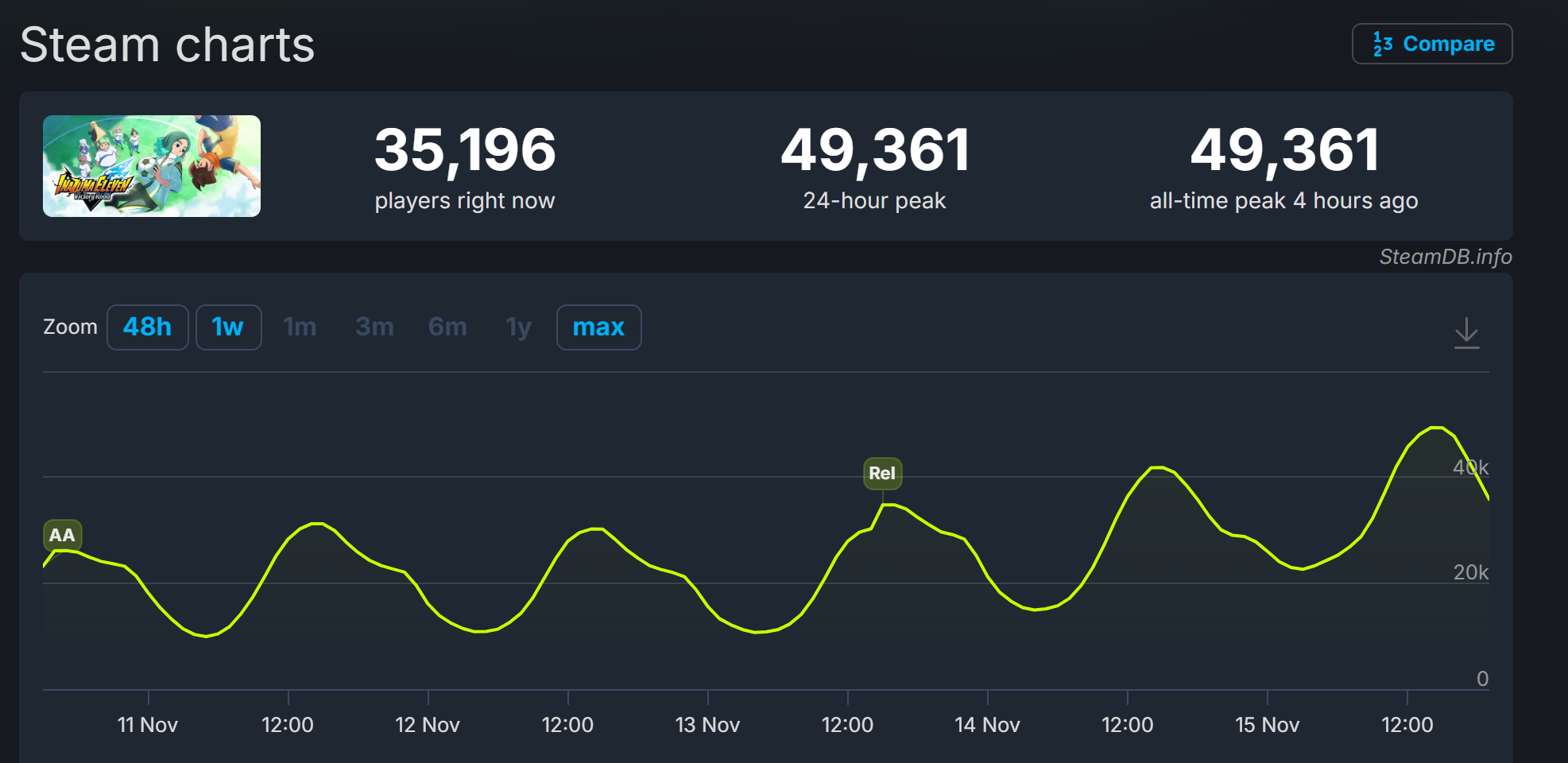Click the 49,361 24-hour peak figure
Viewport: 1568px width, 763px height.
[x=875, y=150]
